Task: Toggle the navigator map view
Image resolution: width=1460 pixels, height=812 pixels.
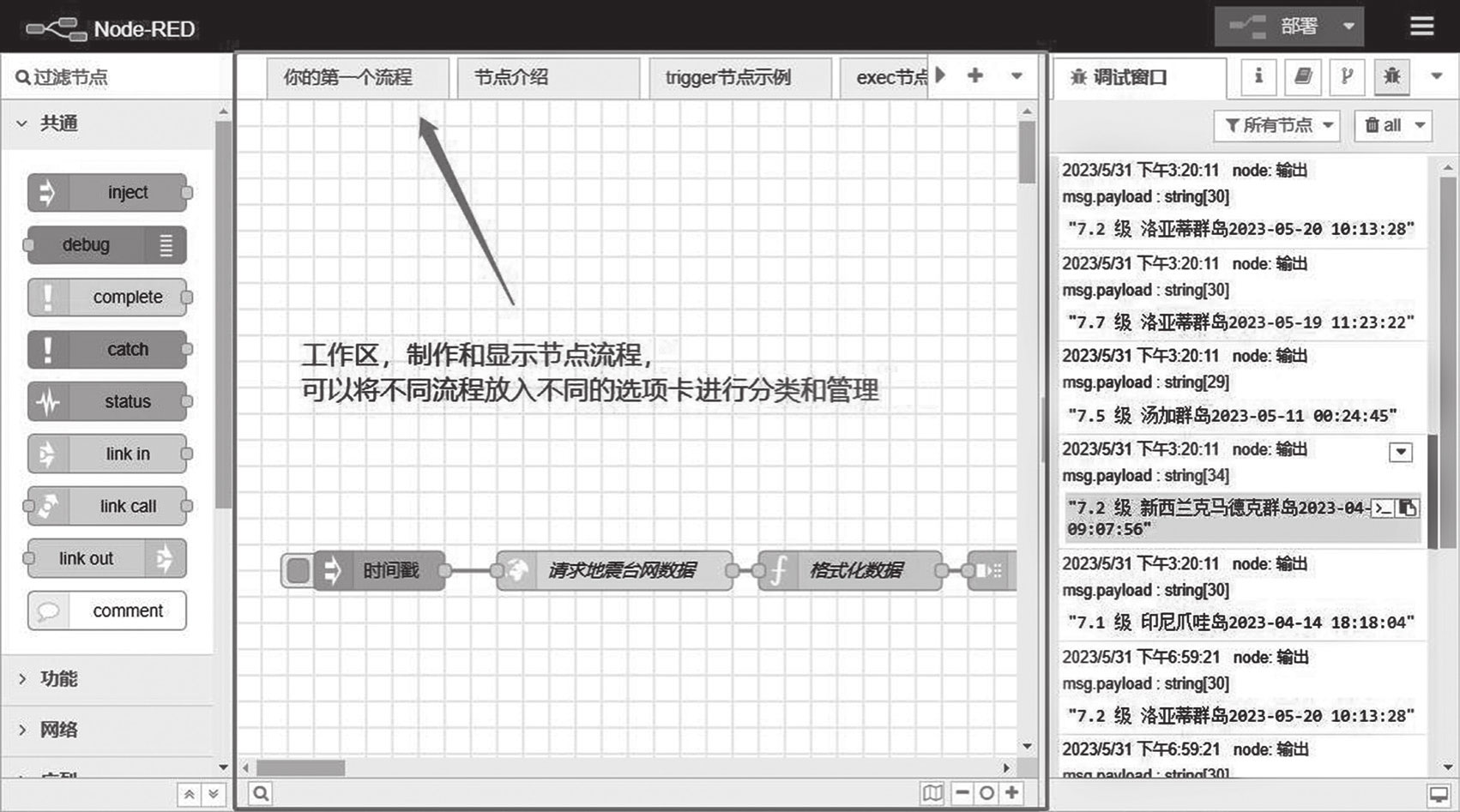Action: pyautogui.click(x=932, y=793)
